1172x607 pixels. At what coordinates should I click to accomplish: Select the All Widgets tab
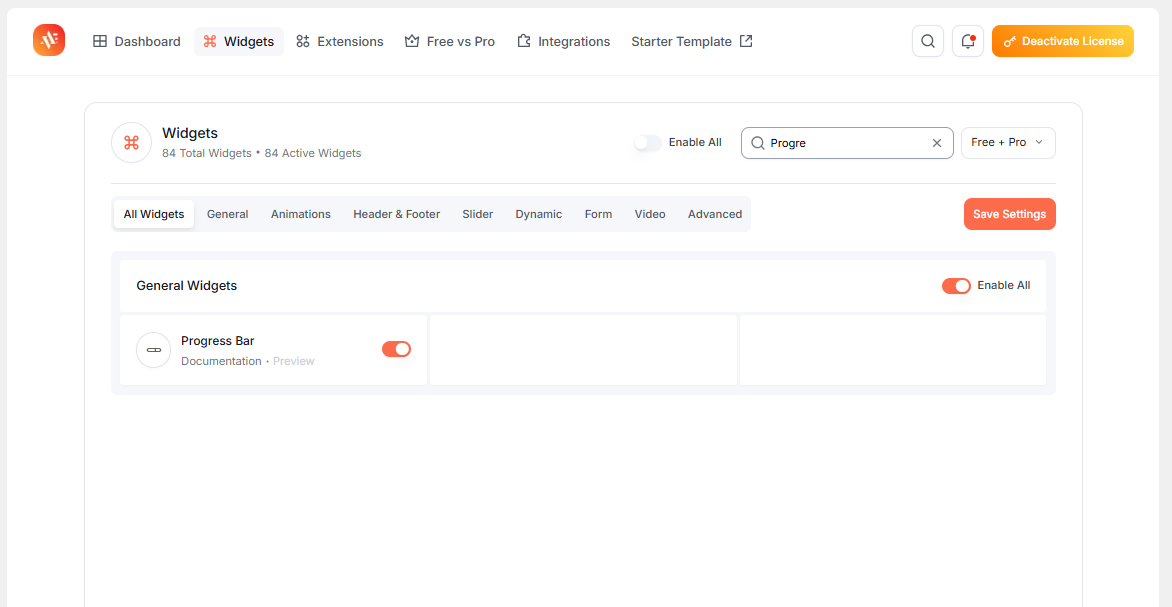pyautogui.click(x=154, y=214)
